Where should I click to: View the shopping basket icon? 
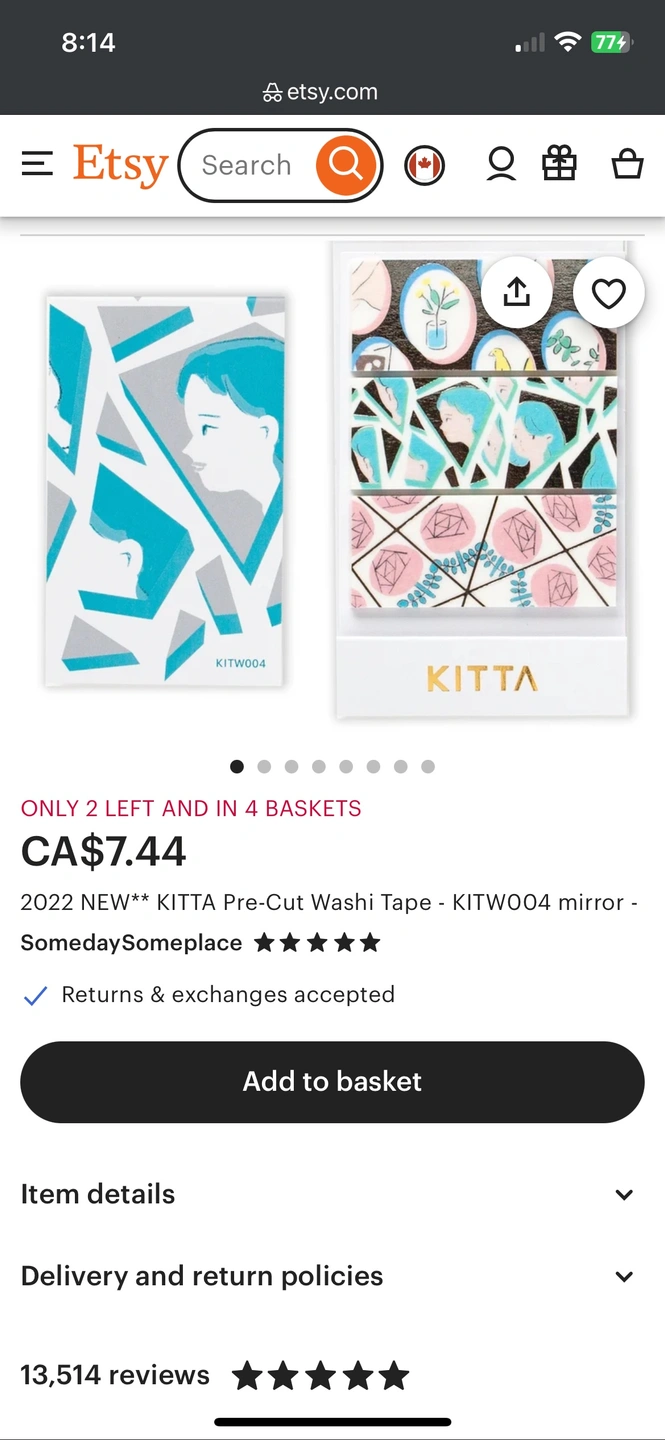(x=627, y=164)
